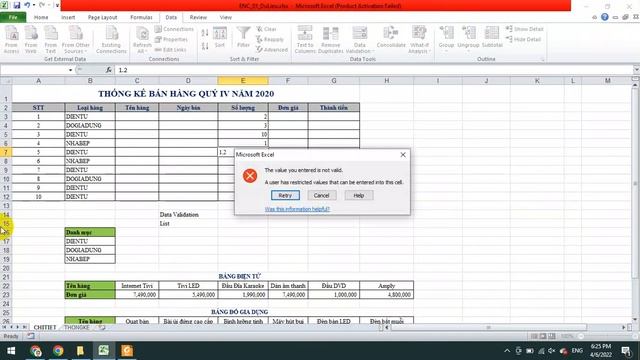Click the NHABEP cell in row 19
640x360 pixels.
[x=90, y=259]
